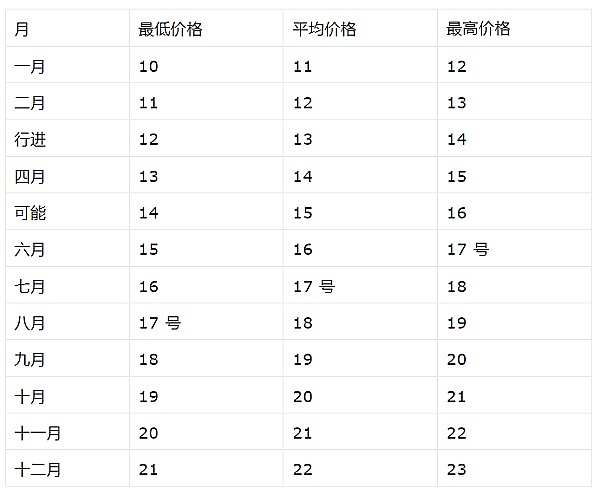Click the 行进 row label
Viewport: 600px width, 495px height.
[x=30, y=140]
